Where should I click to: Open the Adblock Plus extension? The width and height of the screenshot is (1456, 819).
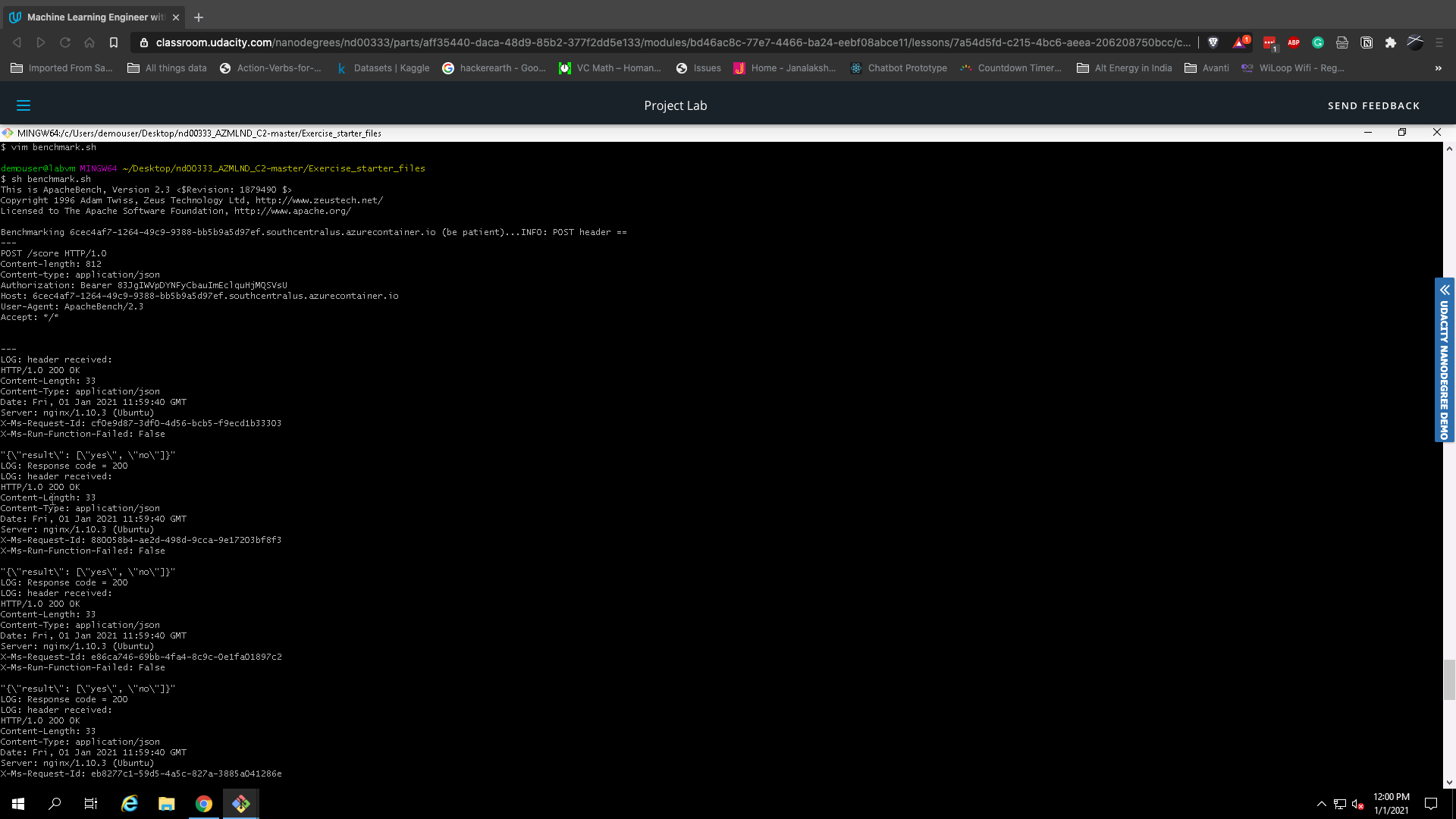[x=1294, y=42]
